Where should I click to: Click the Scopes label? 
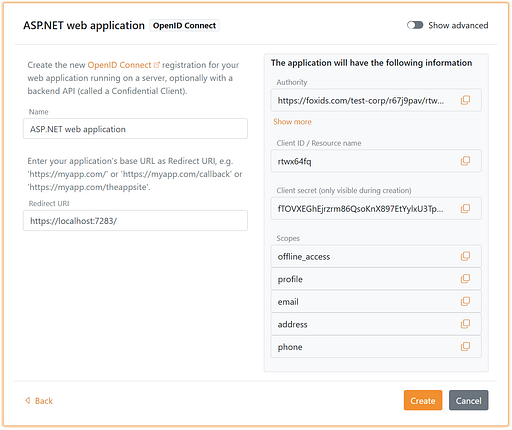pyautogui.click(x=288, y=238)
